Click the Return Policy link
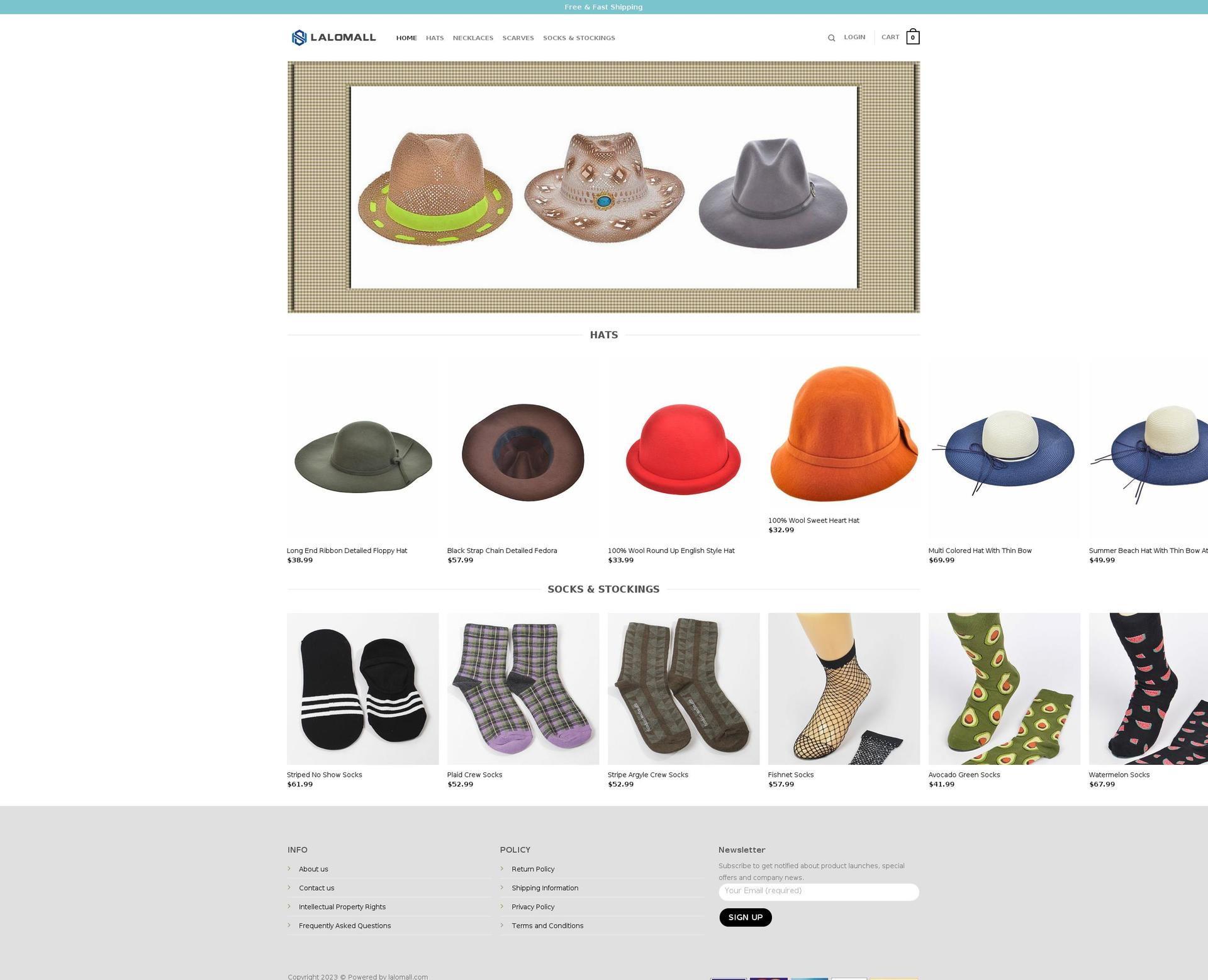 pyautogui.click(x=533, y=869)
